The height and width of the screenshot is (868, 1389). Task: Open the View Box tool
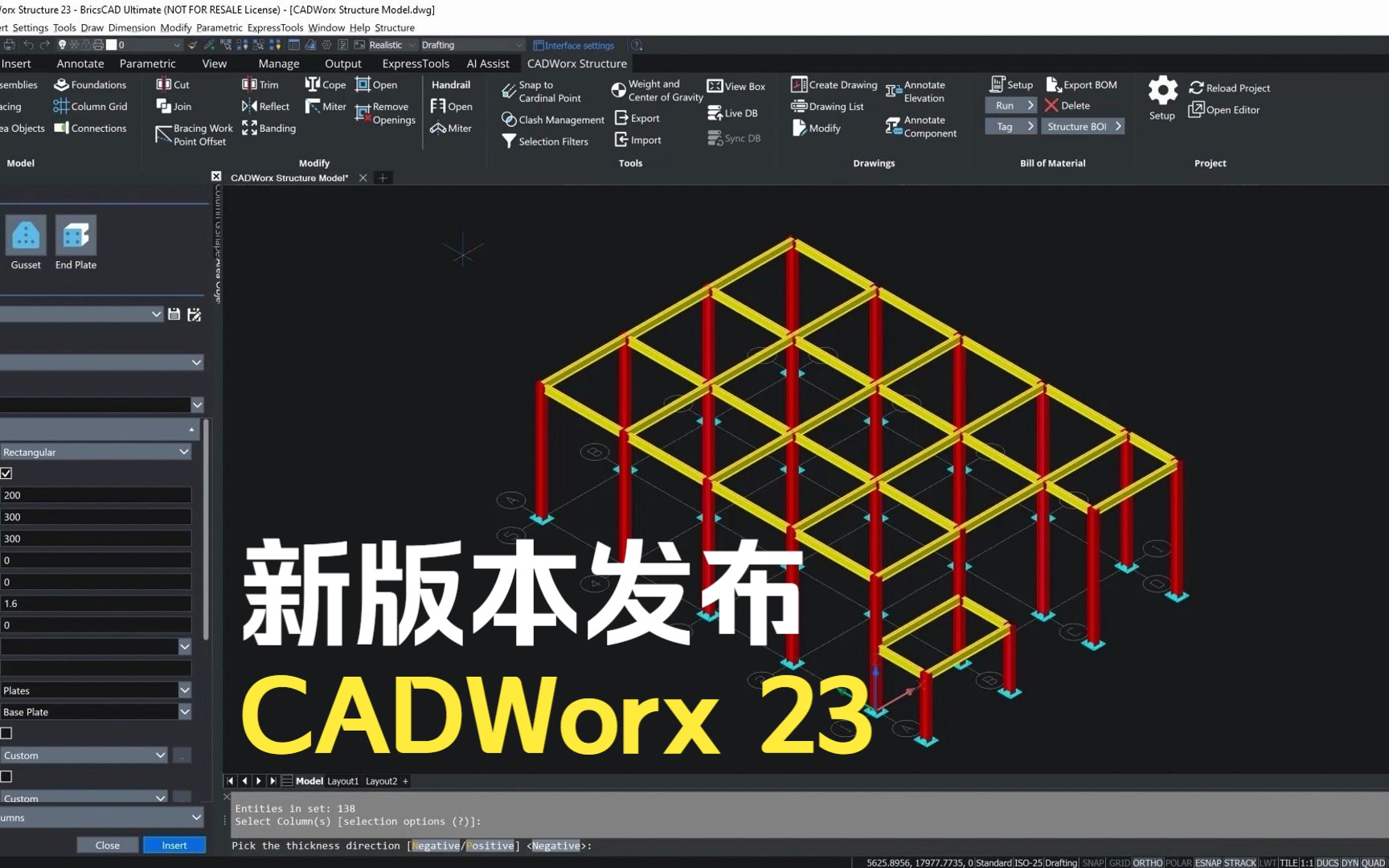[736, 86]
